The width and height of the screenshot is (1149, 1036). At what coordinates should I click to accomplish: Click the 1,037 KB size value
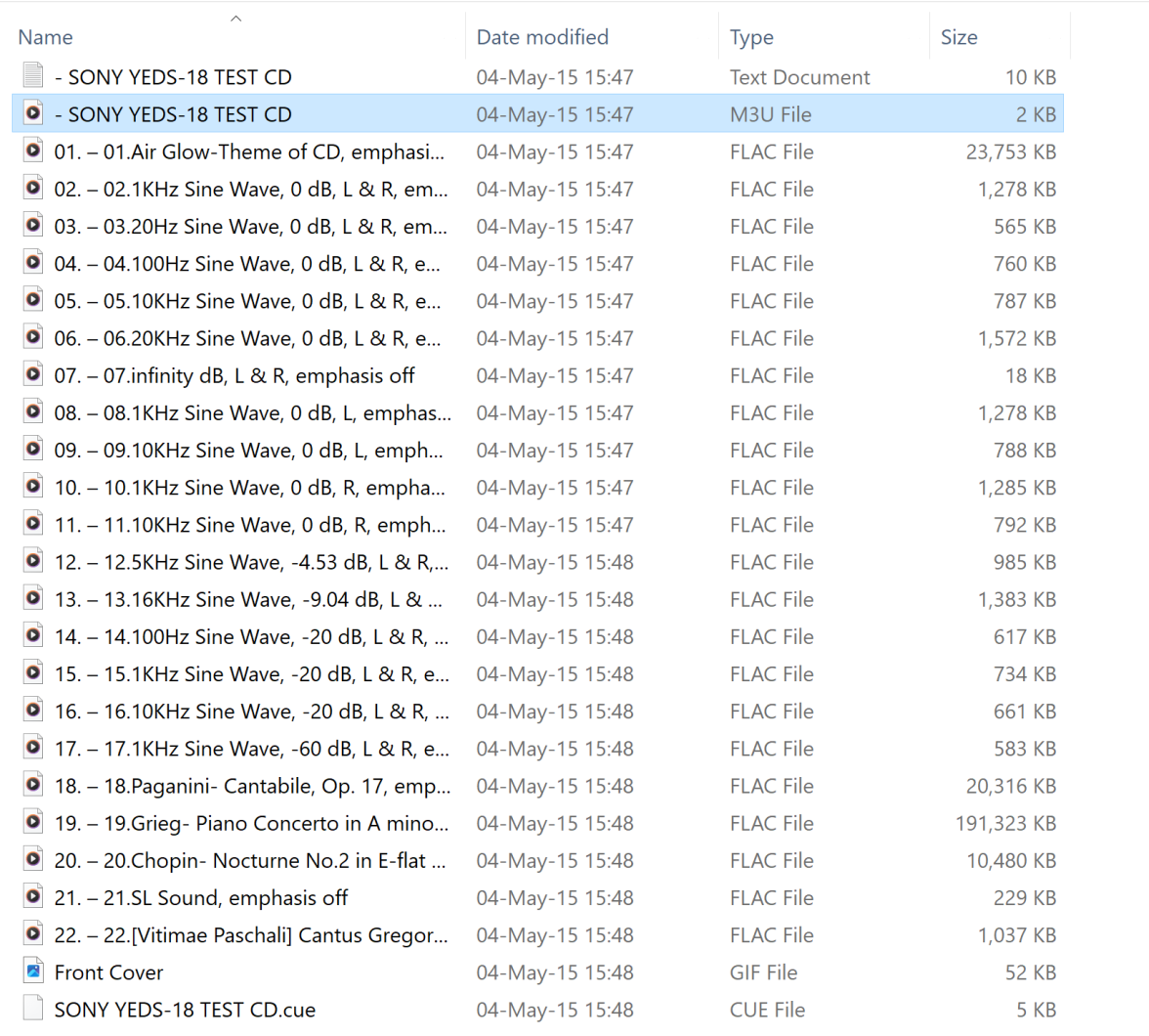pyautogui.click(x=1017, y=935)
